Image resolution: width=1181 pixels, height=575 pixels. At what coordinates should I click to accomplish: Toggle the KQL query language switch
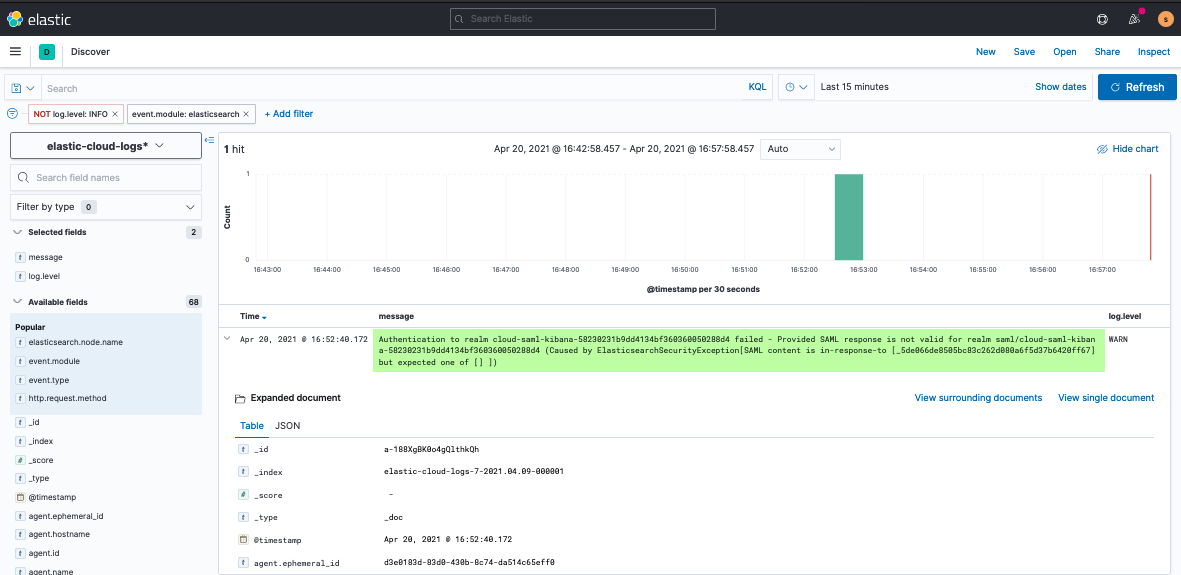click(757, 87)
